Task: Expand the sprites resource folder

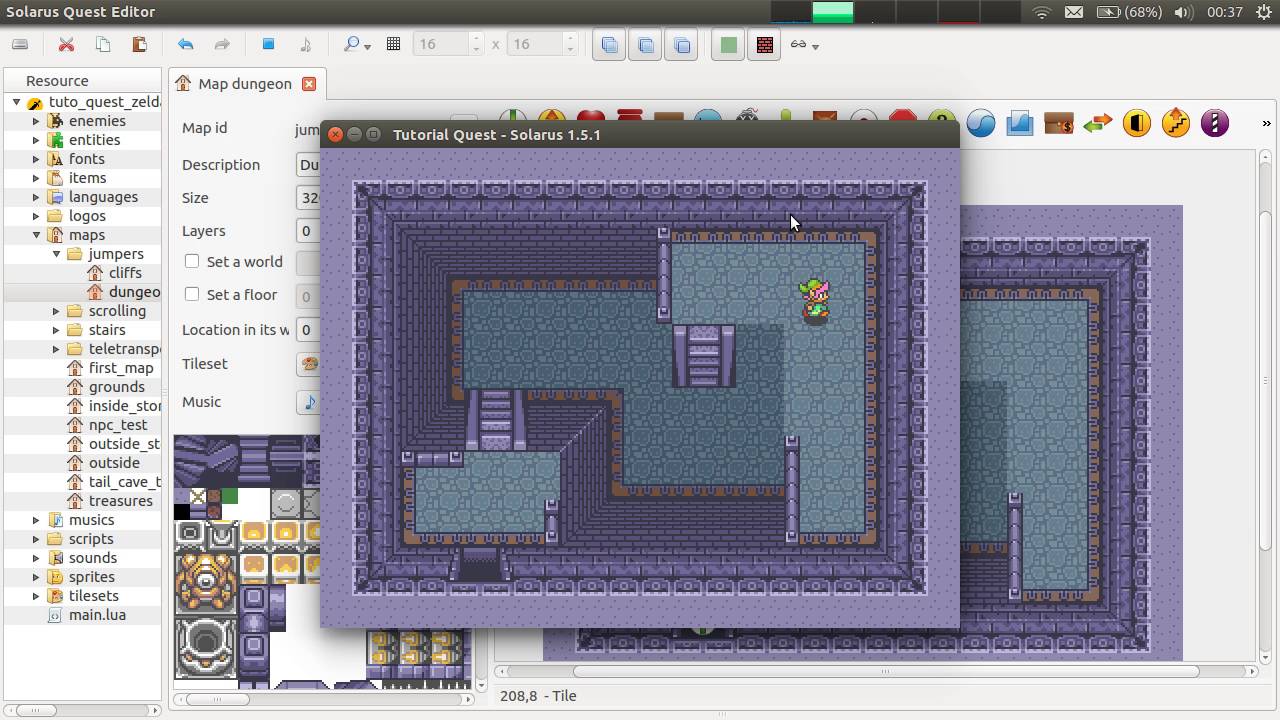Action: click(x=37, y=577)
